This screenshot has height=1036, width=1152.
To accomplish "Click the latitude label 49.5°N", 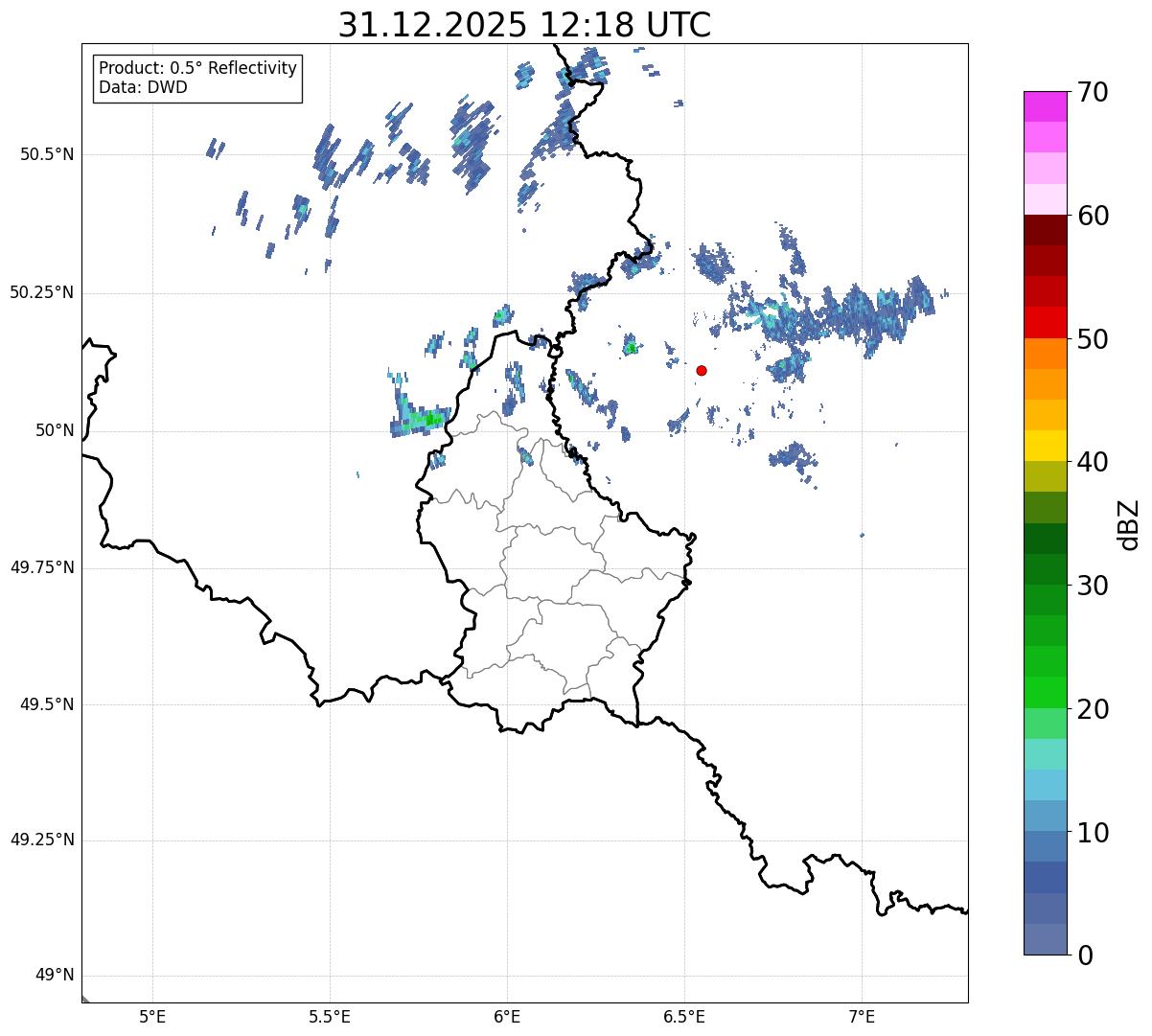I will (46, 704).
